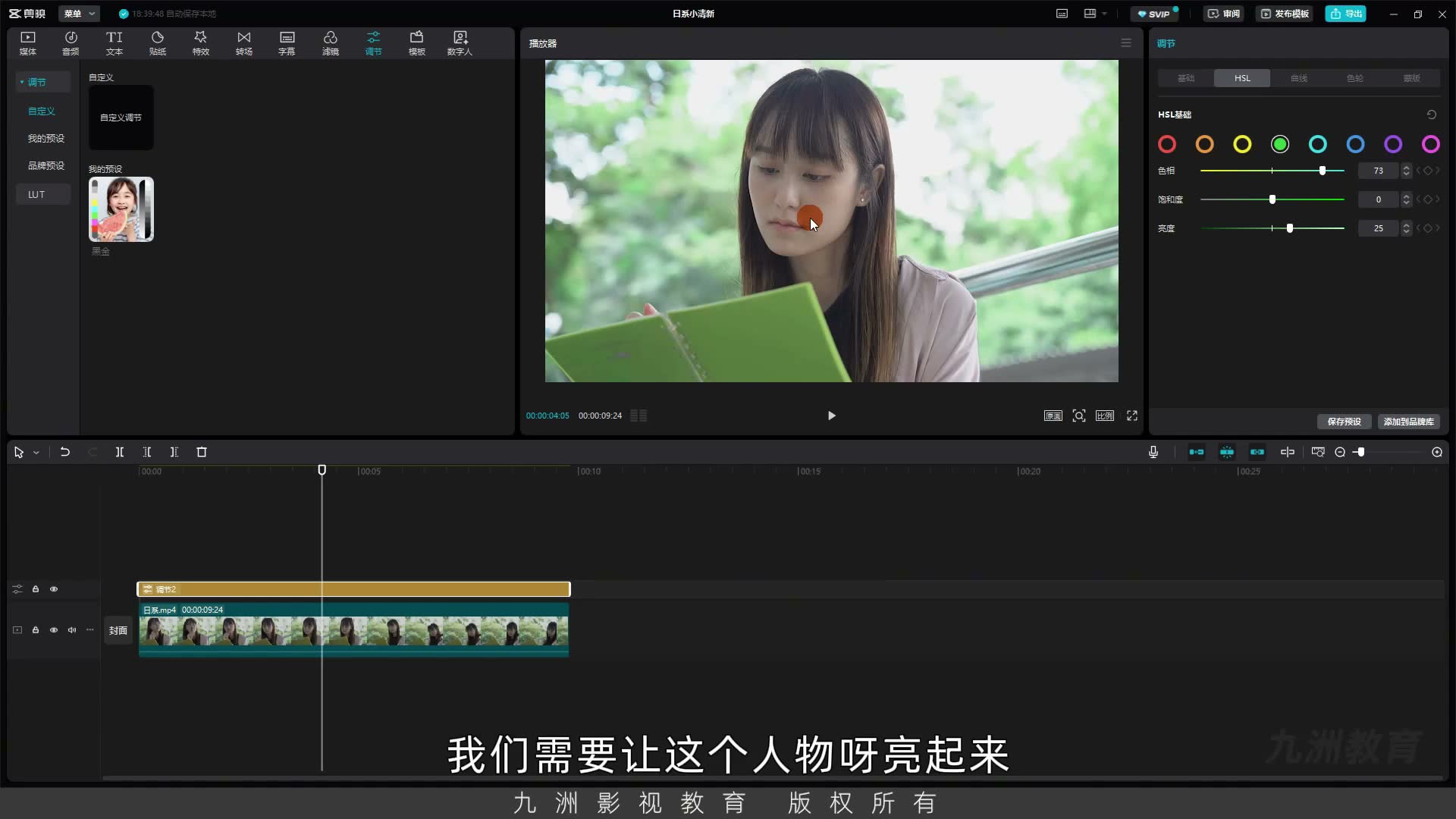Toggle hue (色相) keyframe diamond
The image size is (1456, 819).
tap(1428, 171)
